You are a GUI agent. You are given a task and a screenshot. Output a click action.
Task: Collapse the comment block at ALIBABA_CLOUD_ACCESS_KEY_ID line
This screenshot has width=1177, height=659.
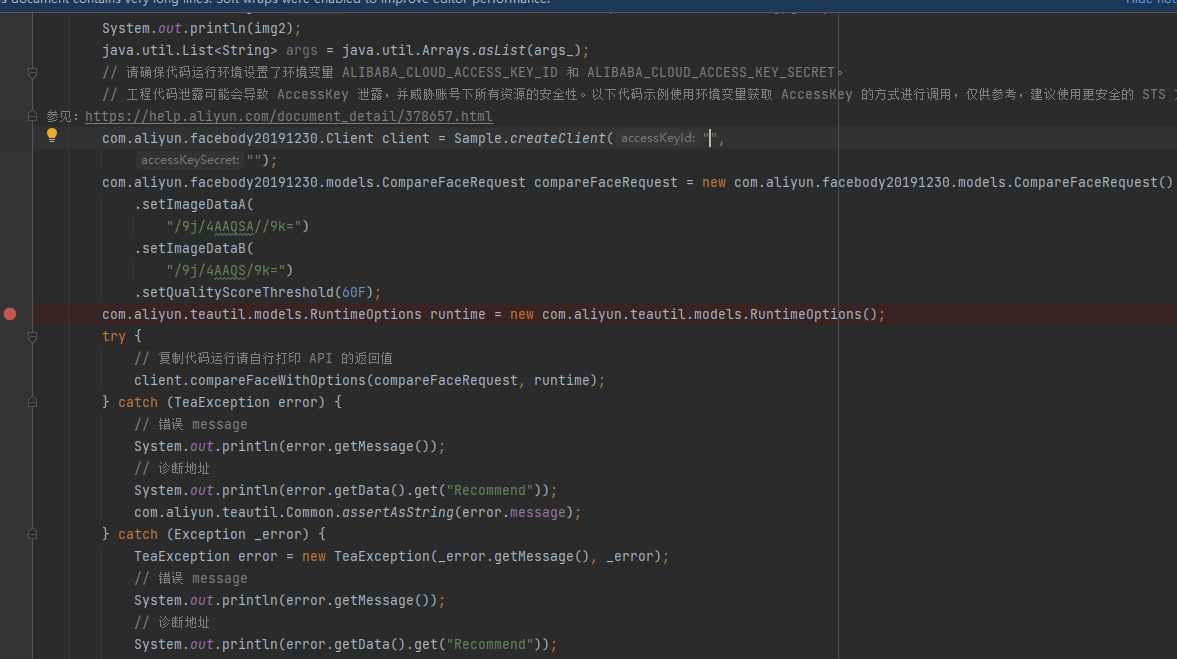[32, 73]
